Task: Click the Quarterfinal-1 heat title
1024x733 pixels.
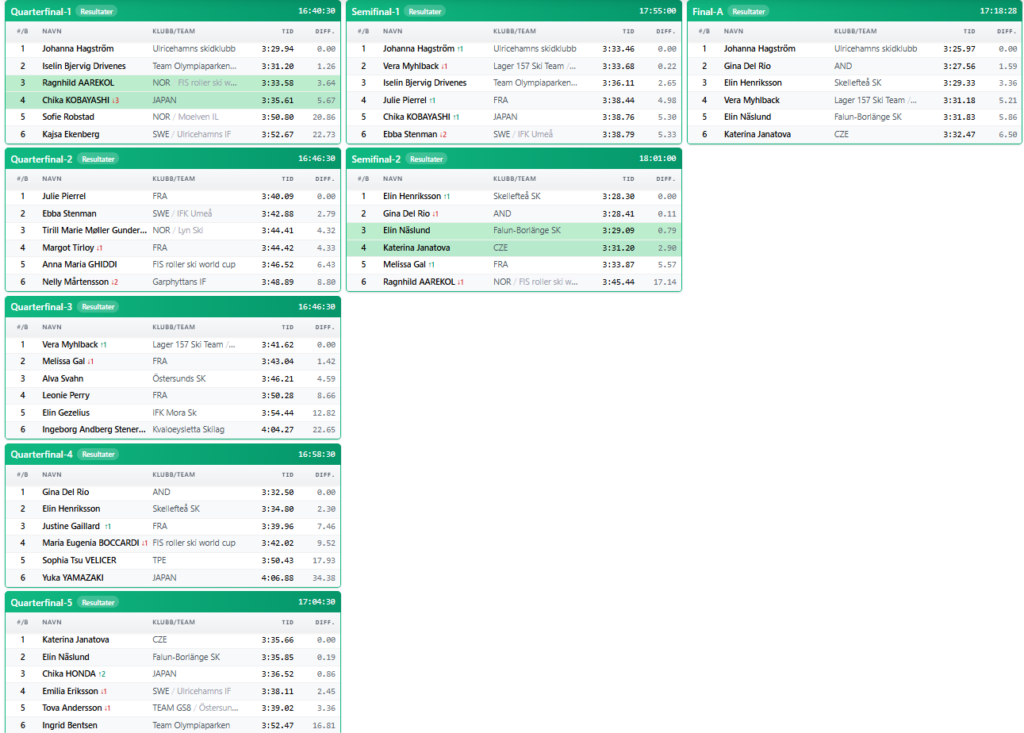Action: pos(41,11)
